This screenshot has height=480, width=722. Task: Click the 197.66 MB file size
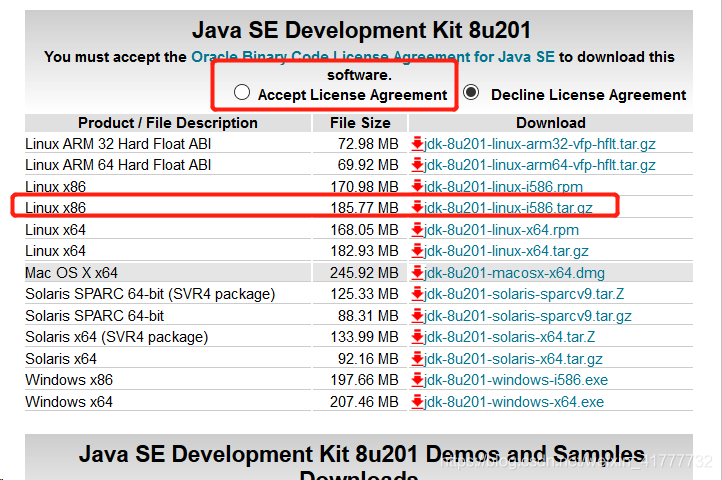point(364,380)
